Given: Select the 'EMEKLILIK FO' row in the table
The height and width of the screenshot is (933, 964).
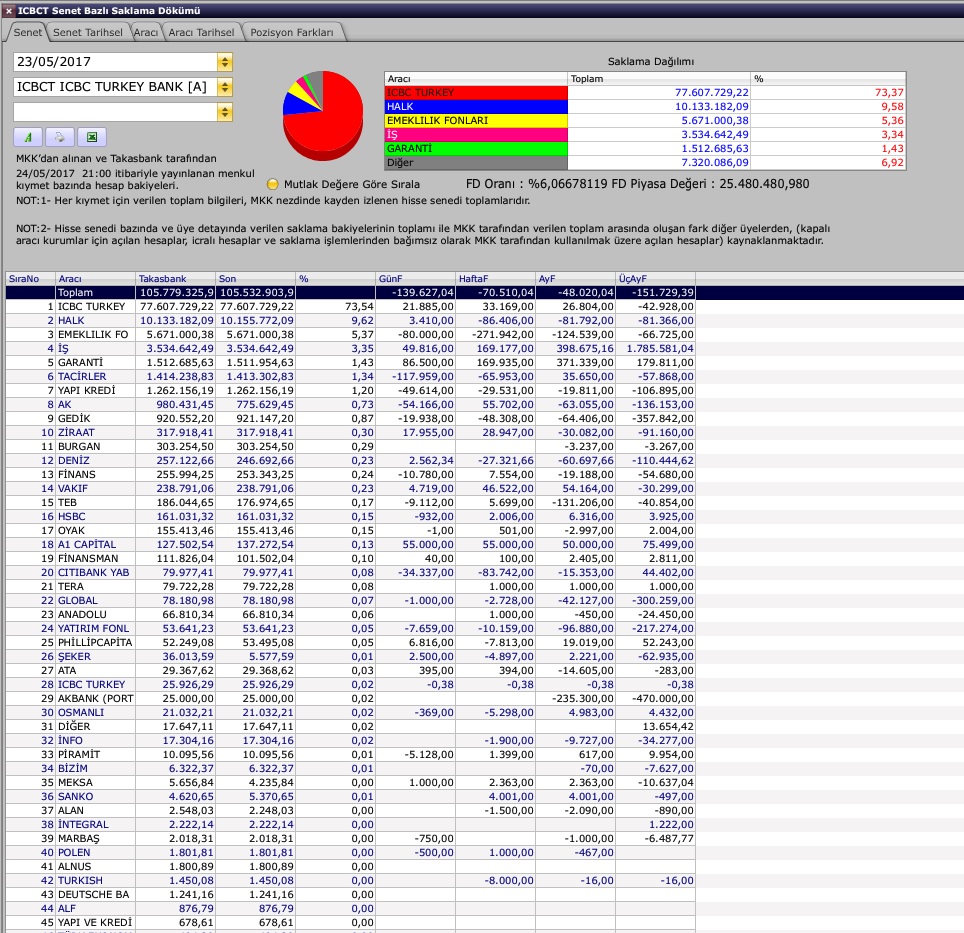Looking at the screenshot, I should [x=350, y=335].
